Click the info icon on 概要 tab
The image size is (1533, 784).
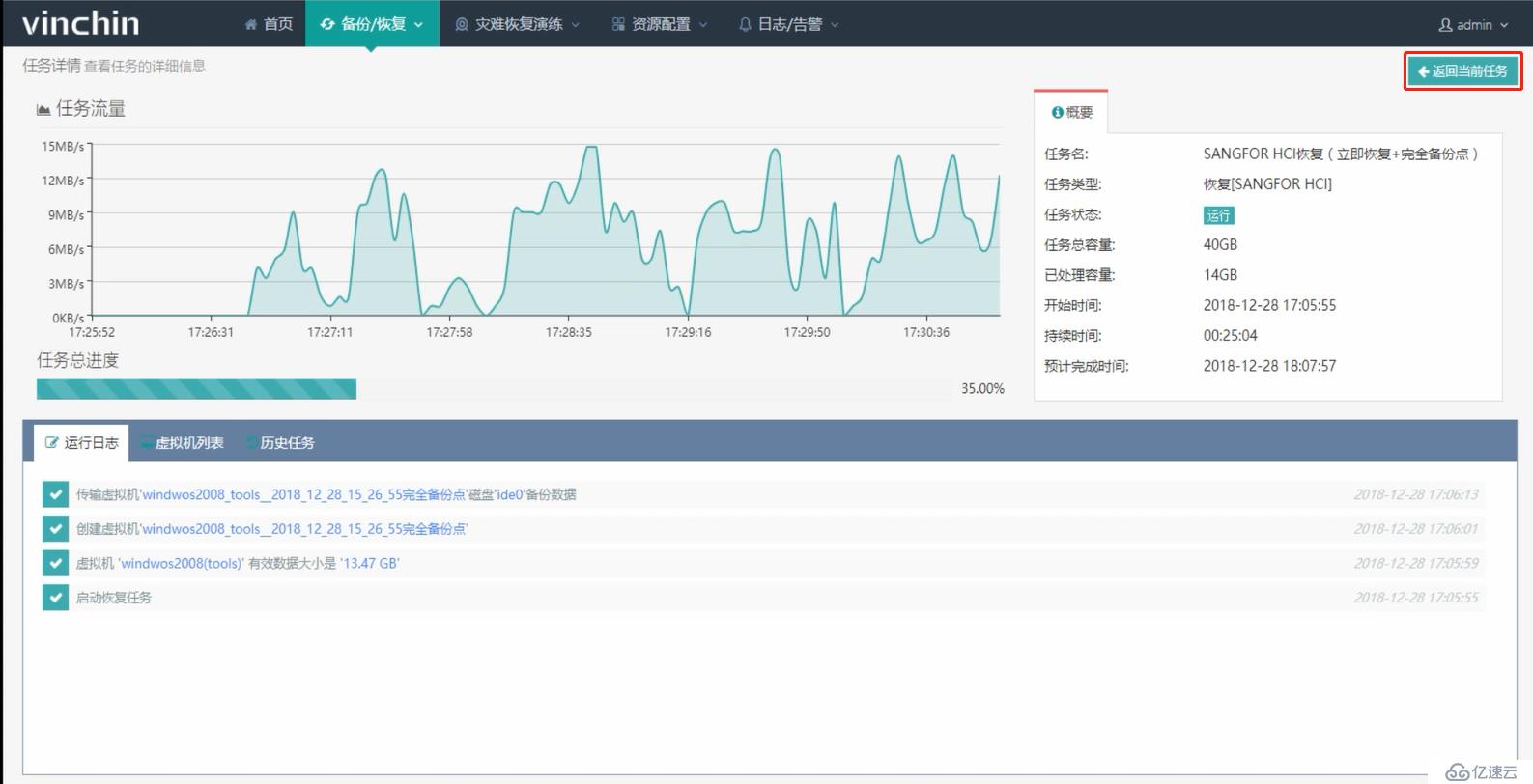pos(1057,113)
